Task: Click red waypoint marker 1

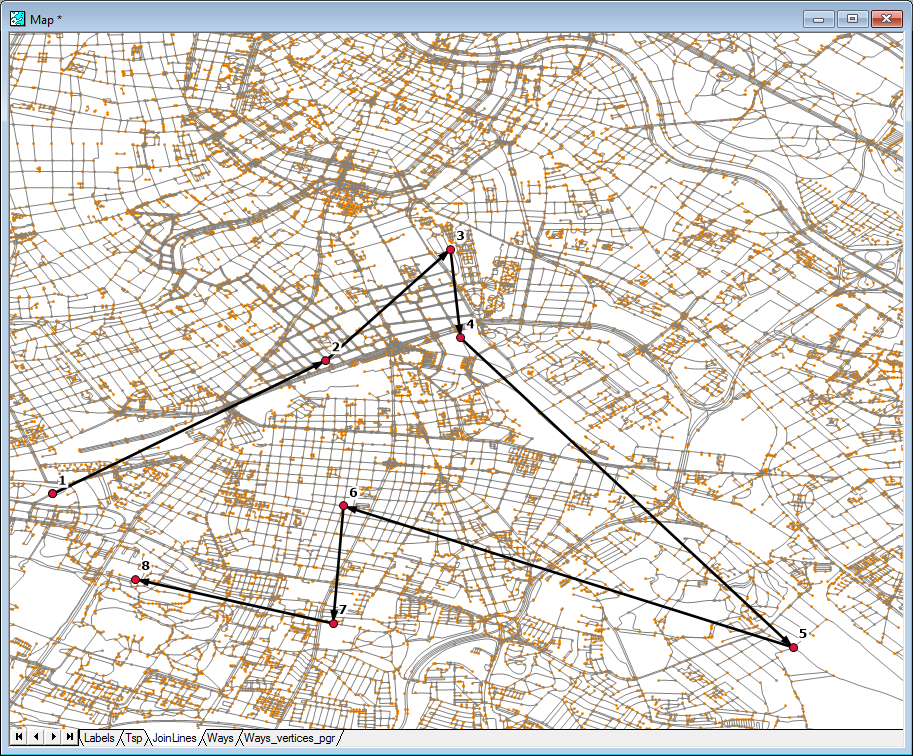Action: tap(52, 493)
